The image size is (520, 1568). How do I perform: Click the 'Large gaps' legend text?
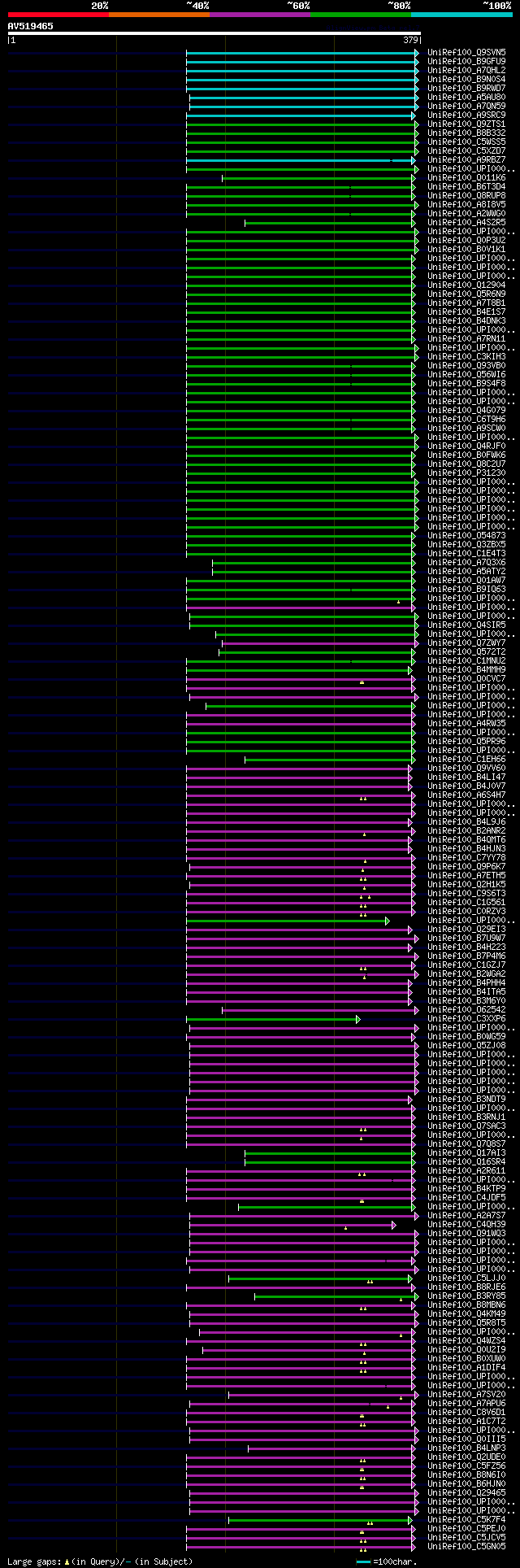tap(35, 1561)
